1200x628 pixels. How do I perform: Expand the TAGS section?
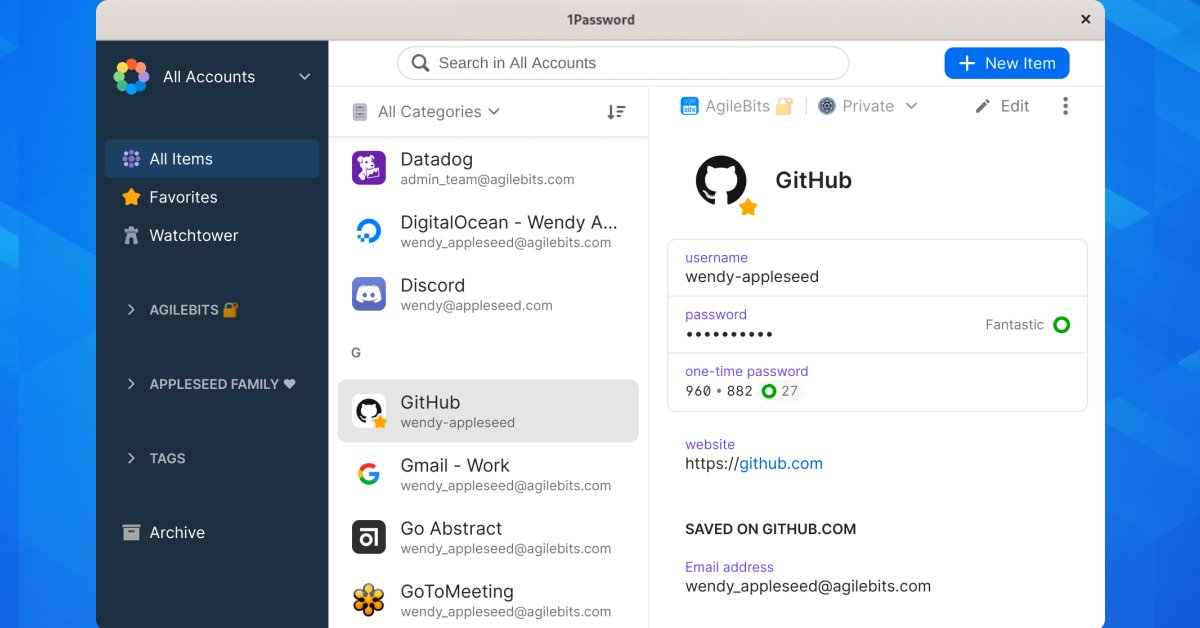[x=131, y=458]
